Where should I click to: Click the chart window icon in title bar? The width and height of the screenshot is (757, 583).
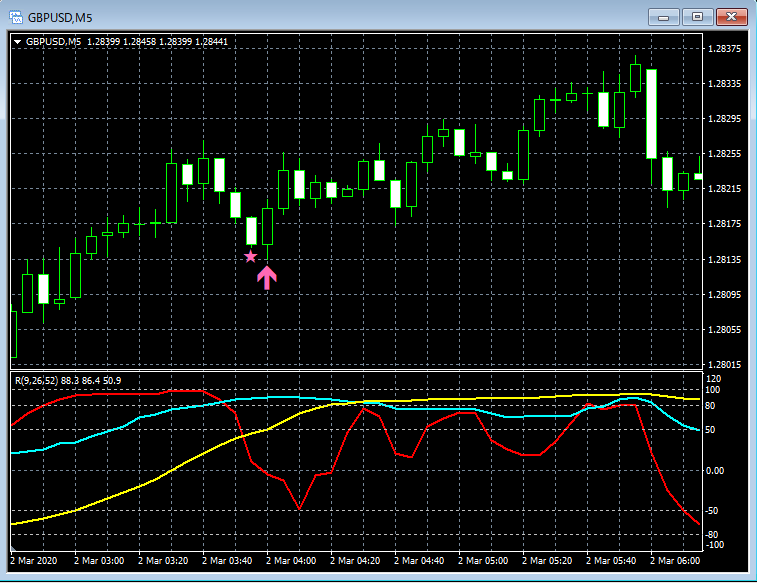point(16,17)
